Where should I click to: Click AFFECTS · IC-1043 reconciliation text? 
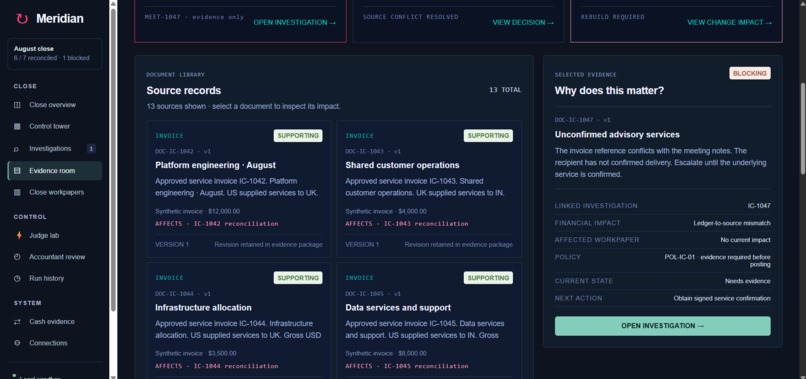407,224
